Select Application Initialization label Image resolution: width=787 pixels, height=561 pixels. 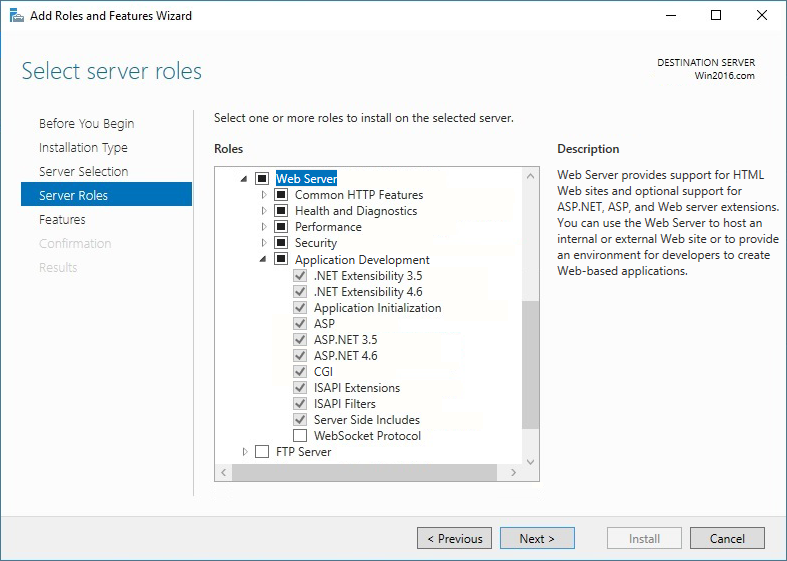coord(377,308)
